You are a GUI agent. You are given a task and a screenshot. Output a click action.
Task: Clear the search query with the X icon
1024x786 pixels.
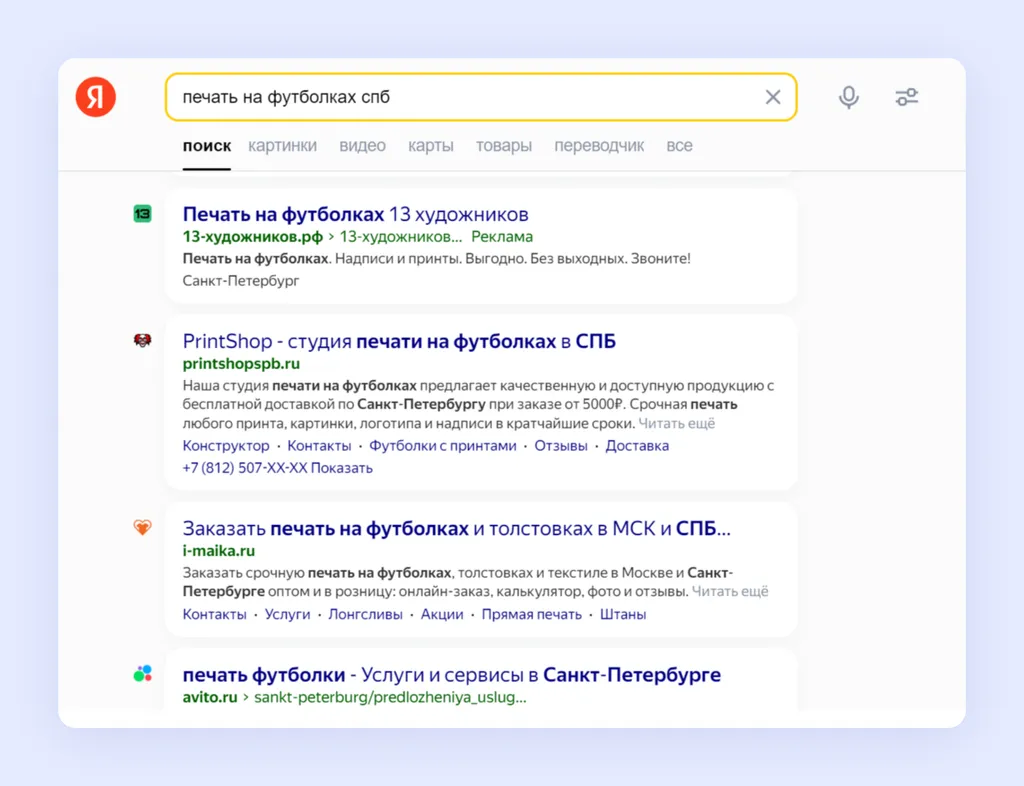tap(773, 97)
